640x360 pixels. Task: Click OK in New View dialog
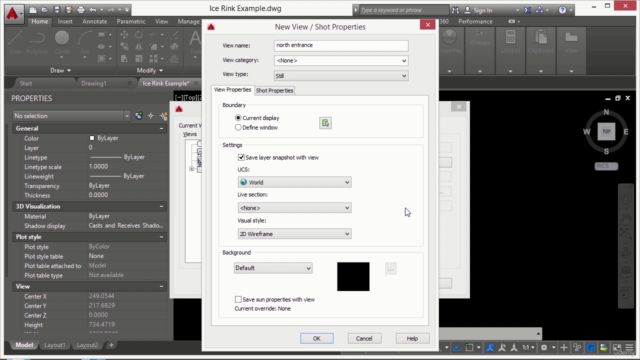point(317,338)
